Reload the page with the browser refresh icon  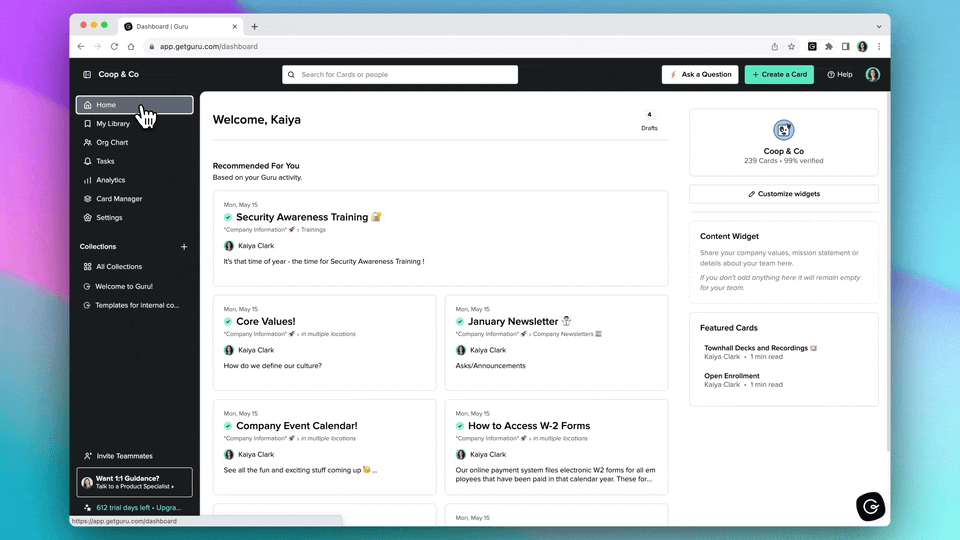click(114, 47)
